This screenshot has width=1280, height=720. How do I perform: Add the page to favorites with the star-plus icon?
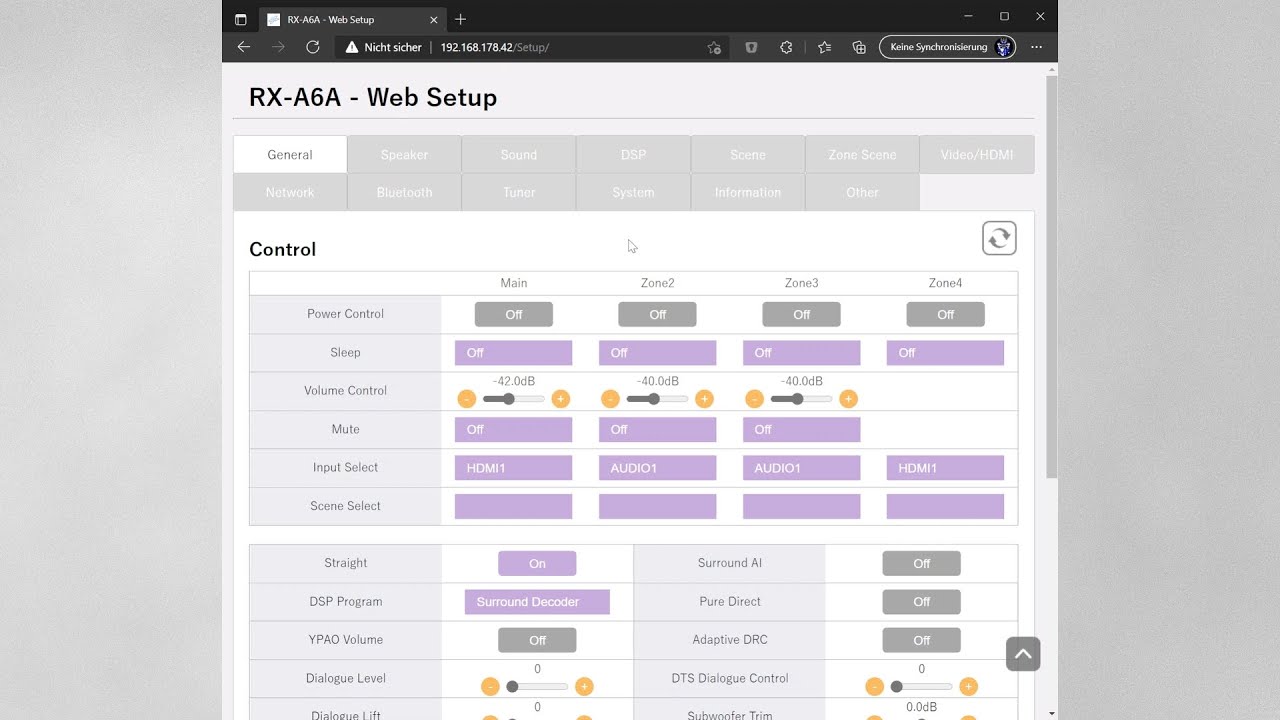[x=714, y=47]
